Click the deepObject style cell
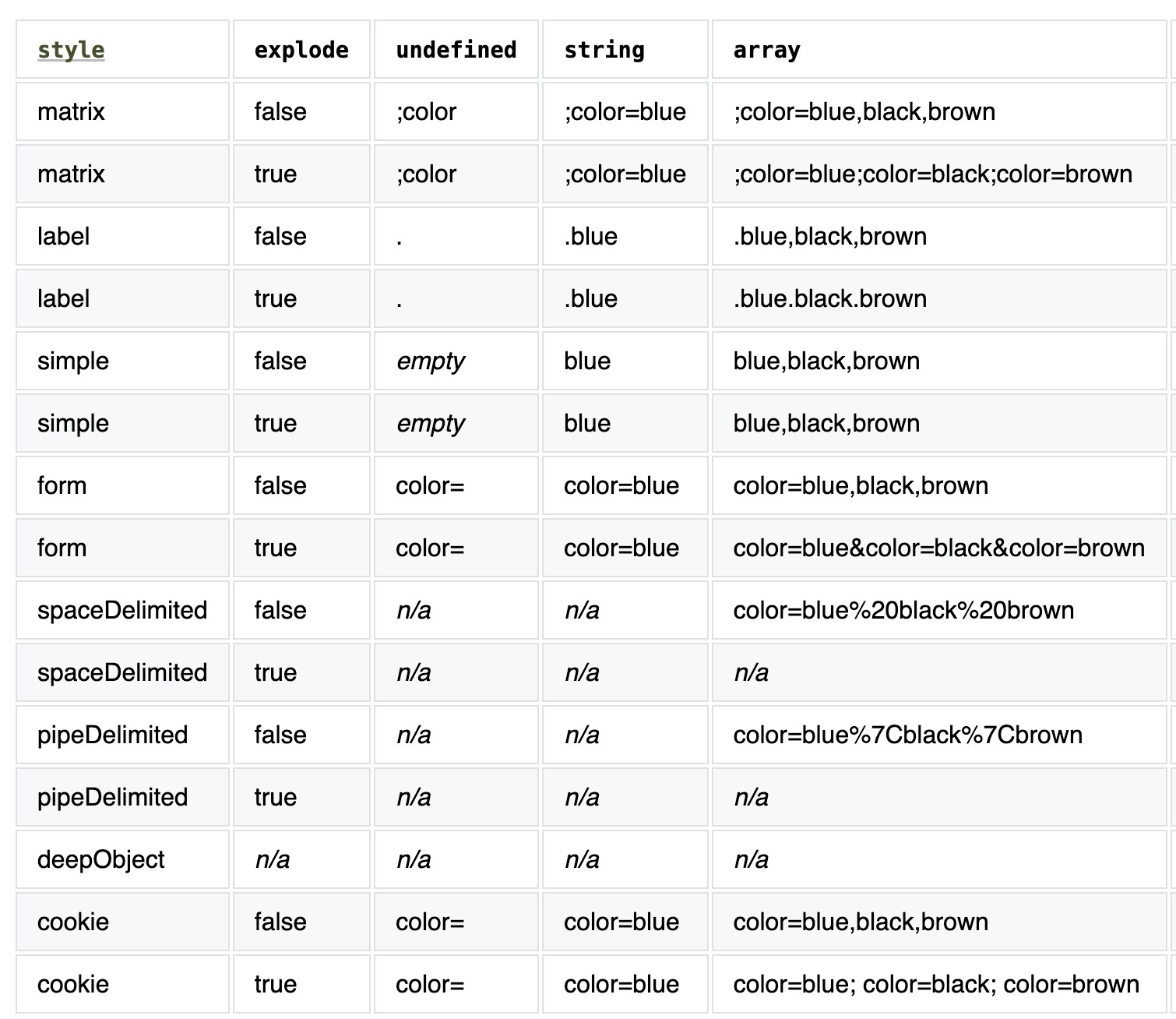The height and width of the screenshot is (1019, 1176). pyautogui.click(x=101, y=859)
